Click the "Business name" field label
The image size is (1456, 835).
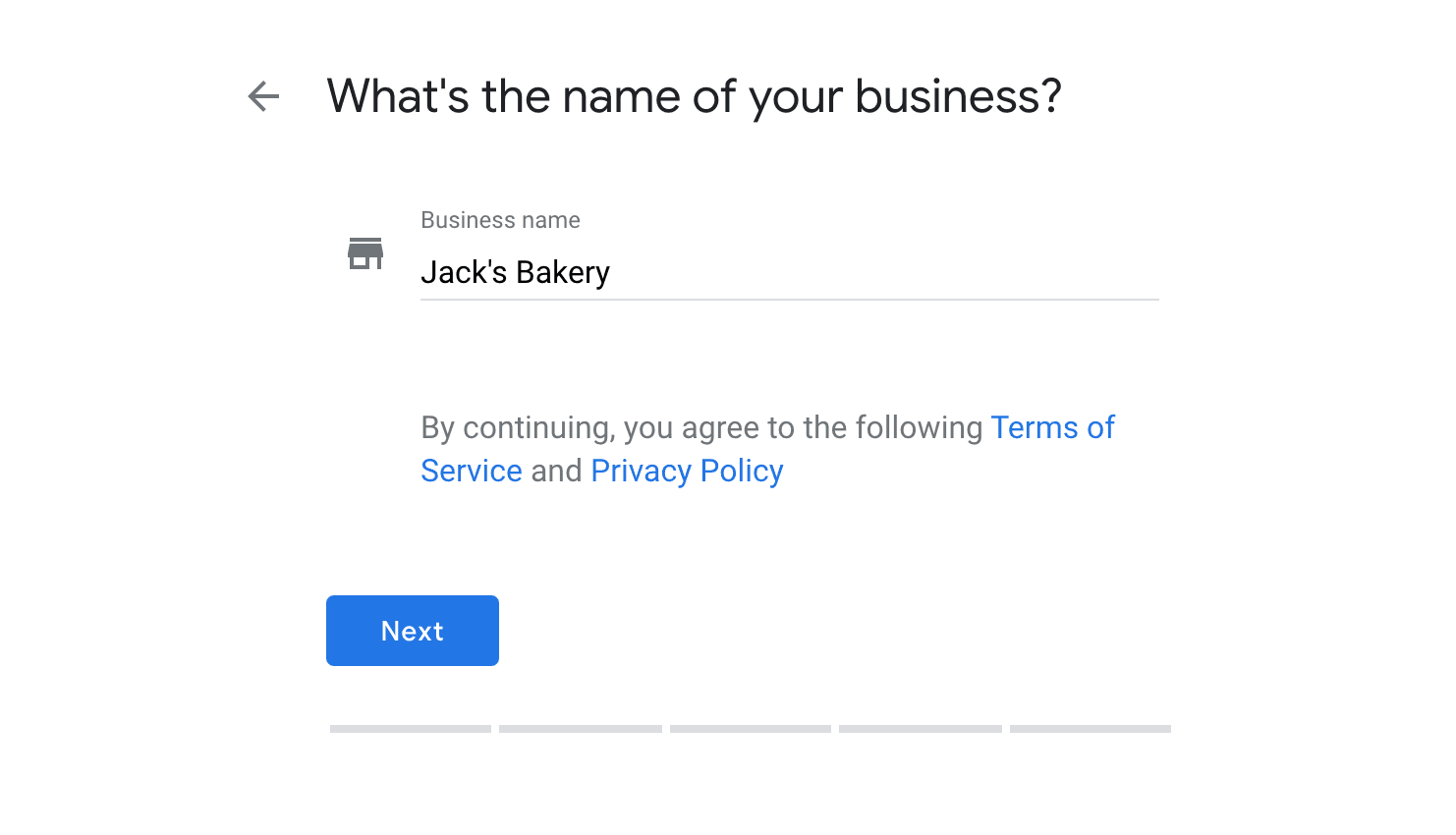tap(500, 220)
